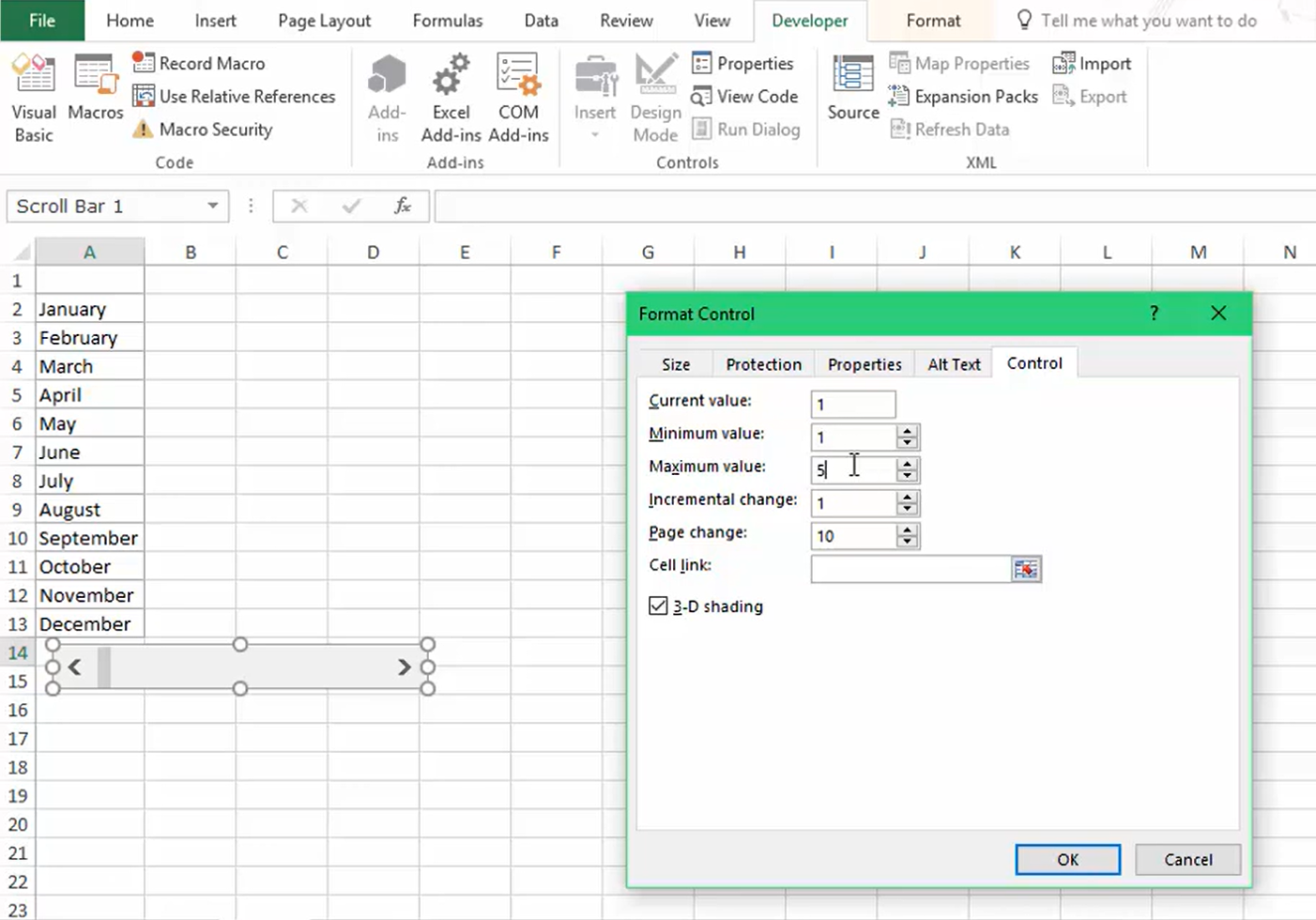Expand the Name Box dropdown
1316x920 pixels.
(213, 206)
